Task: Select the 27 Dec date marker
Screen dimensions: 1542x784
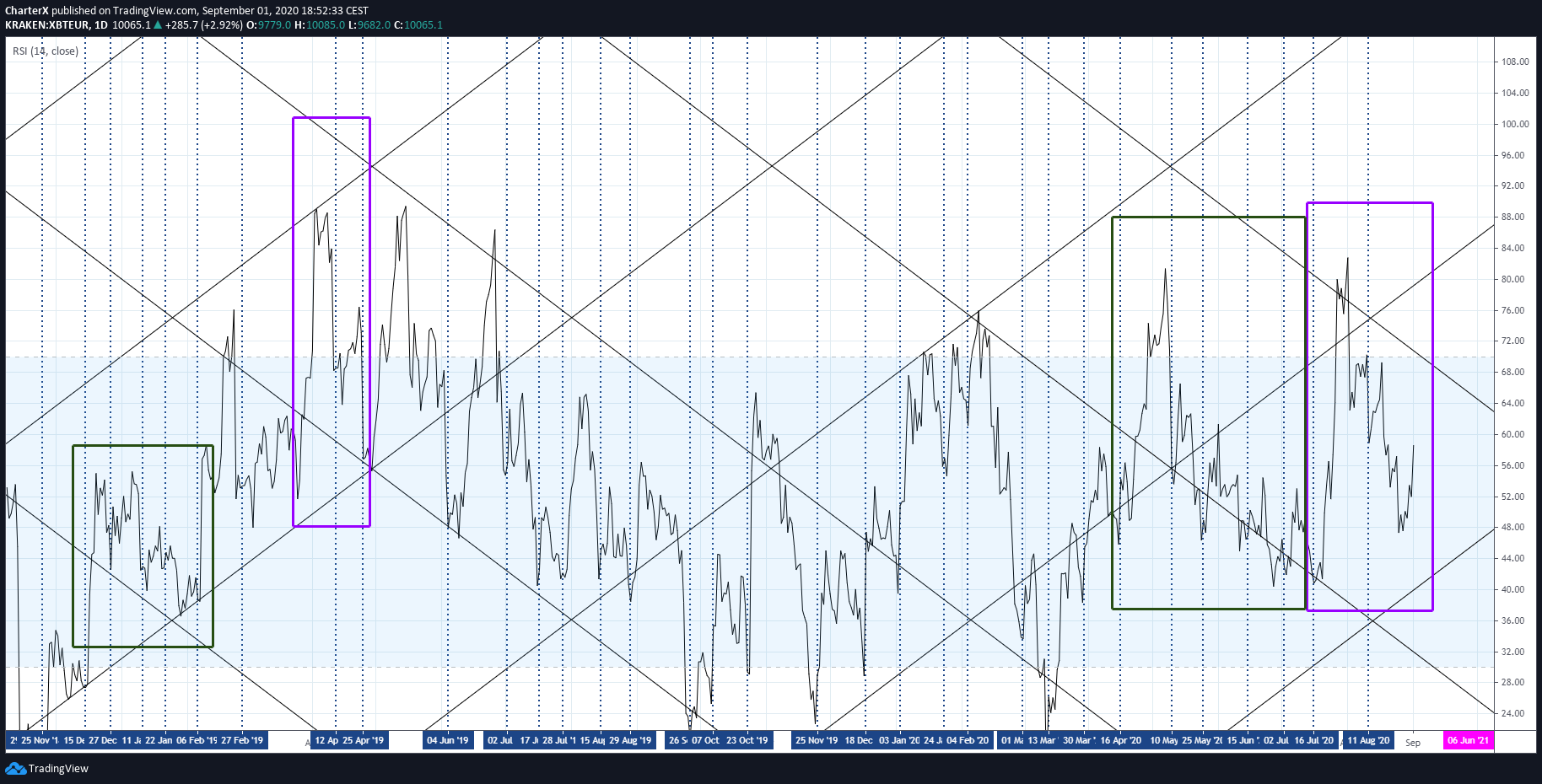Action: [x=103, y=740]
